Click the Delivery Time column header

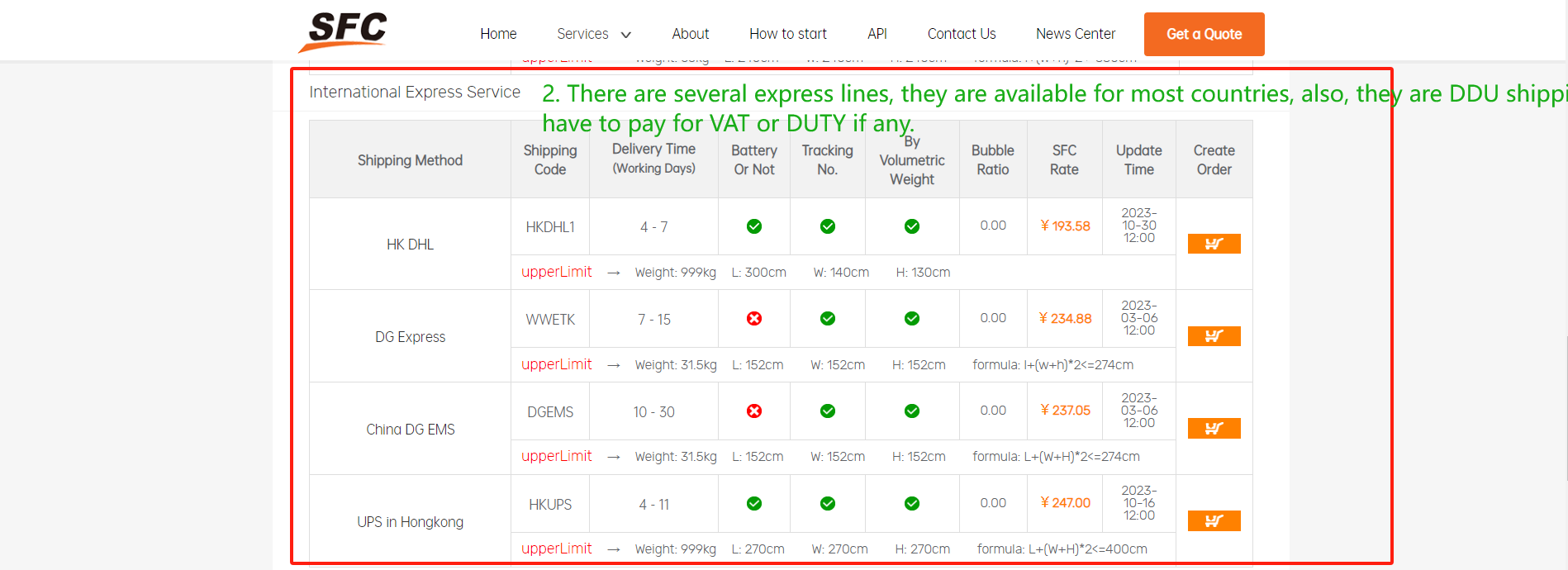tap(653, 158)
